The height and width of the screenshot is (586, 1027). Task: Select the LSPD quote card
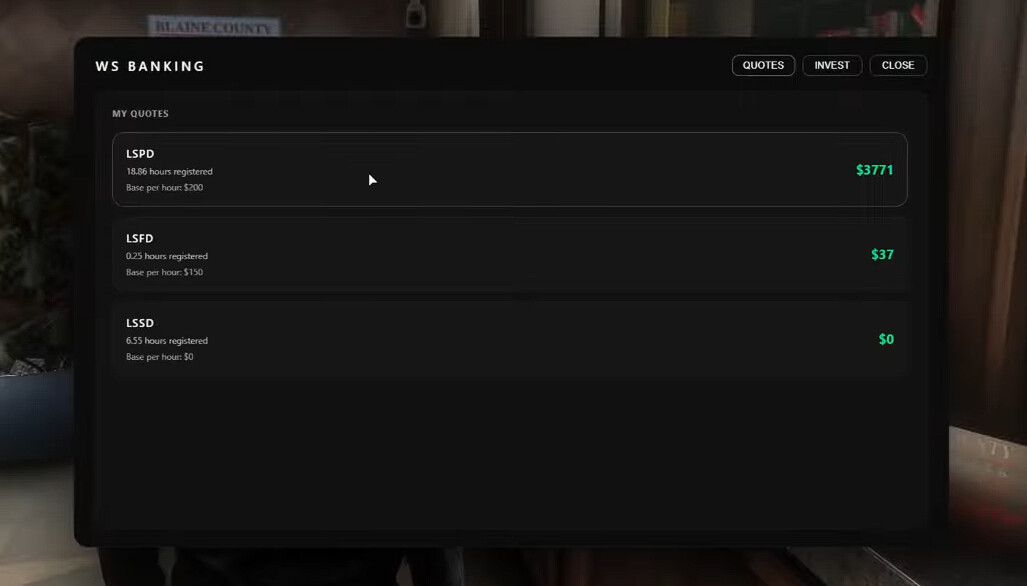(x=510, y=170)
